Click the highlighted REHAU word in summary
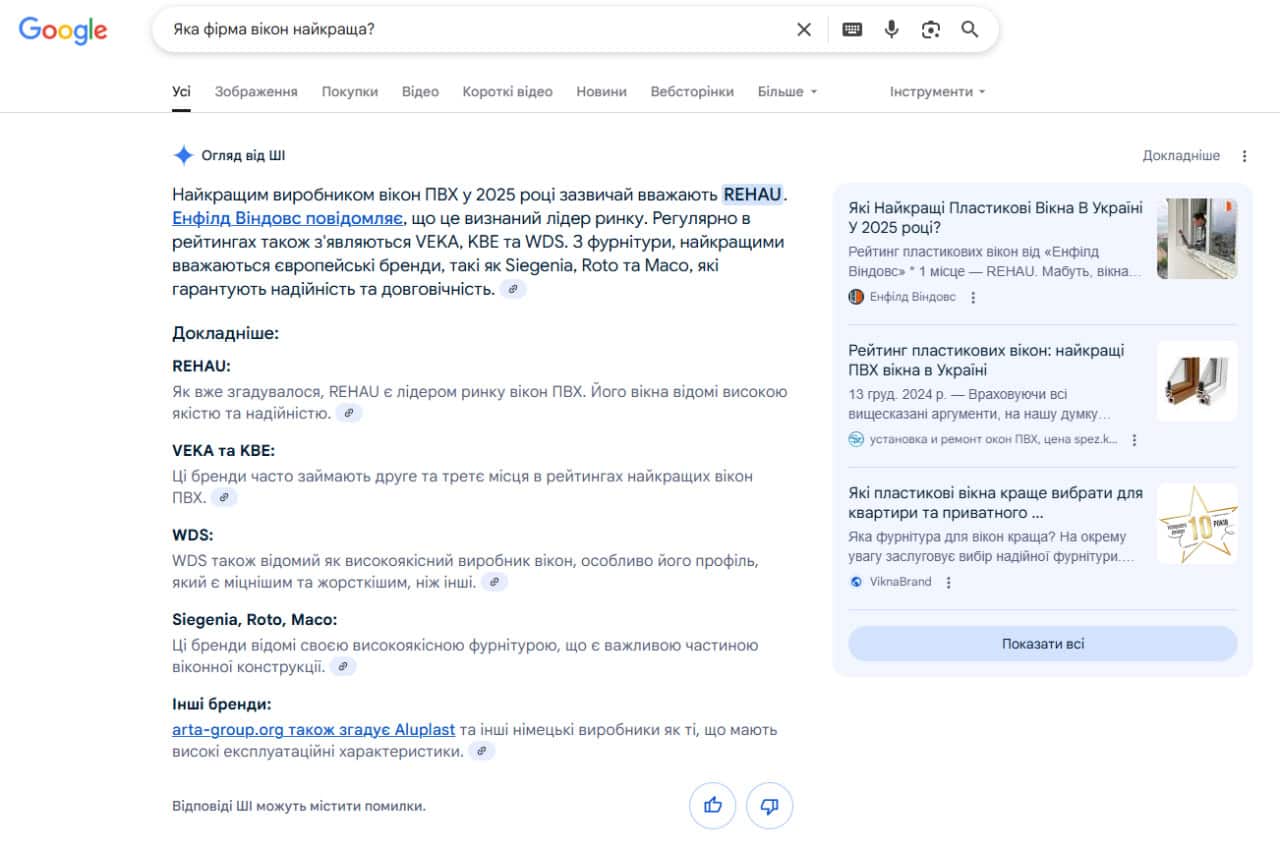 coord(753,194)
